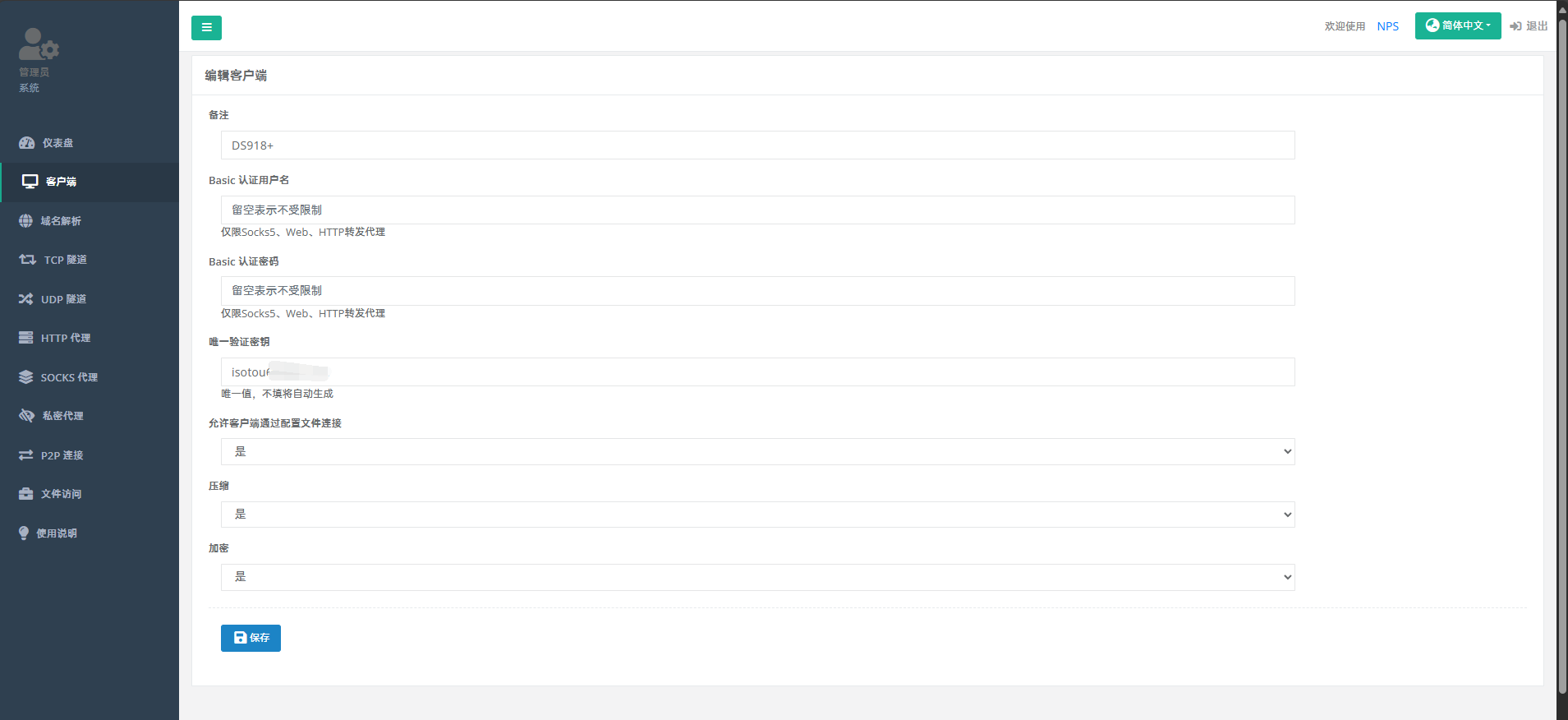Click the lightbulb usage instructions icon
The width and height of the screenshot is (1568, 720).
24,533
